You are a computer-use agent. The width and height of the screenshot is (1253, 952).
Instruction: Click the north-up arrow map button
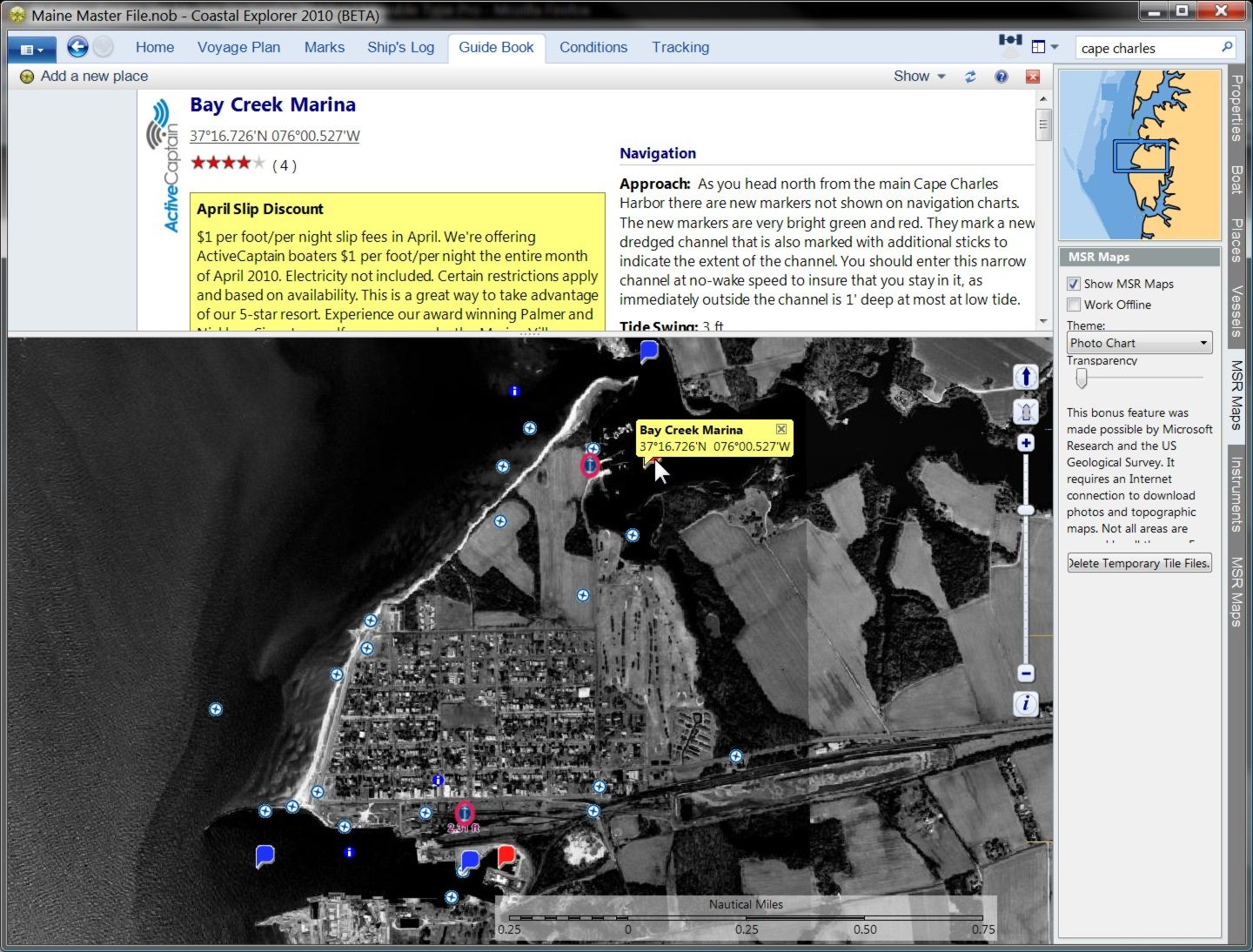1026,377
